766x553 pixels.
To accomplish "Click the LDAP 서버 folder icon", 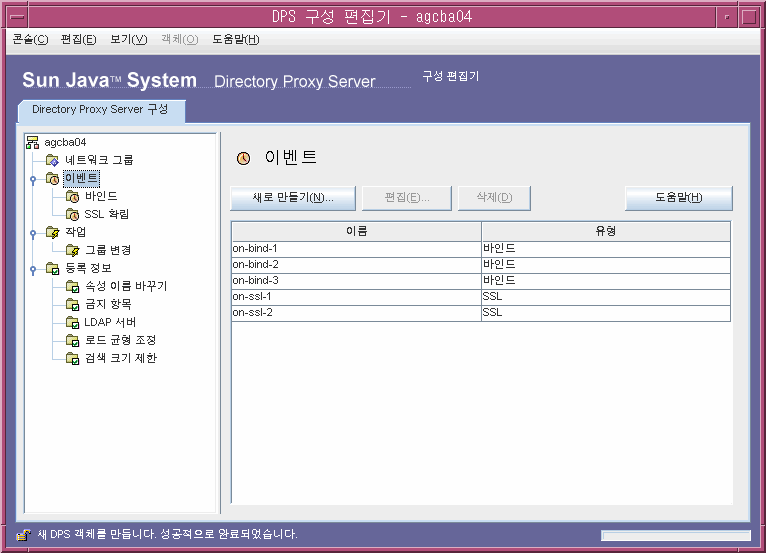I will (x=72, y=322).
